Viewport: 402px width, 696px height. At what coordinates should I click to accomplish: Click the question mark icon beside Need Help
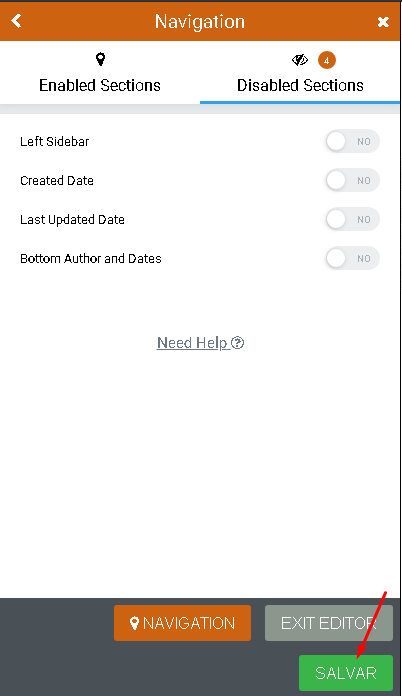(238, 343)
